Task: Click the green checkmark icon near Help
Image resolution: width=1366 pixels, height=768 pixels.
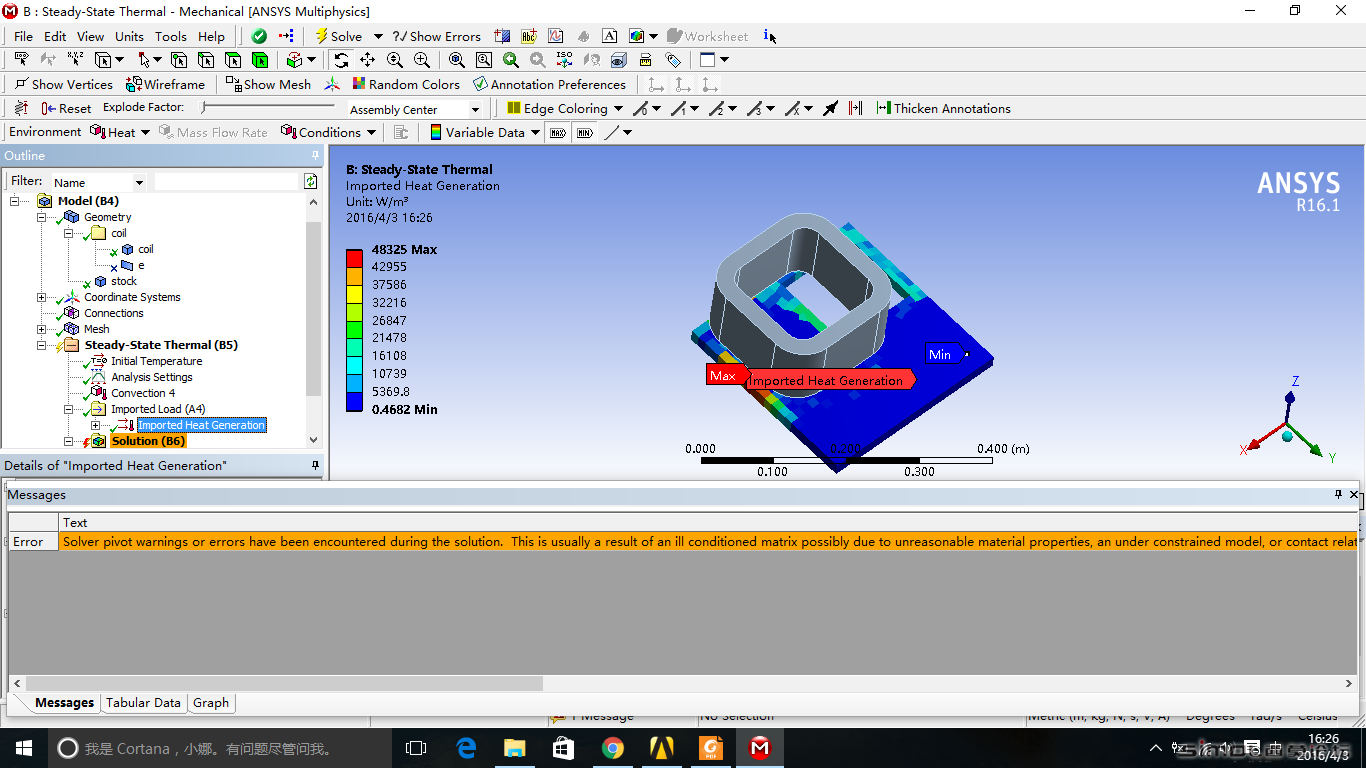Action: (x=259, y=36)
